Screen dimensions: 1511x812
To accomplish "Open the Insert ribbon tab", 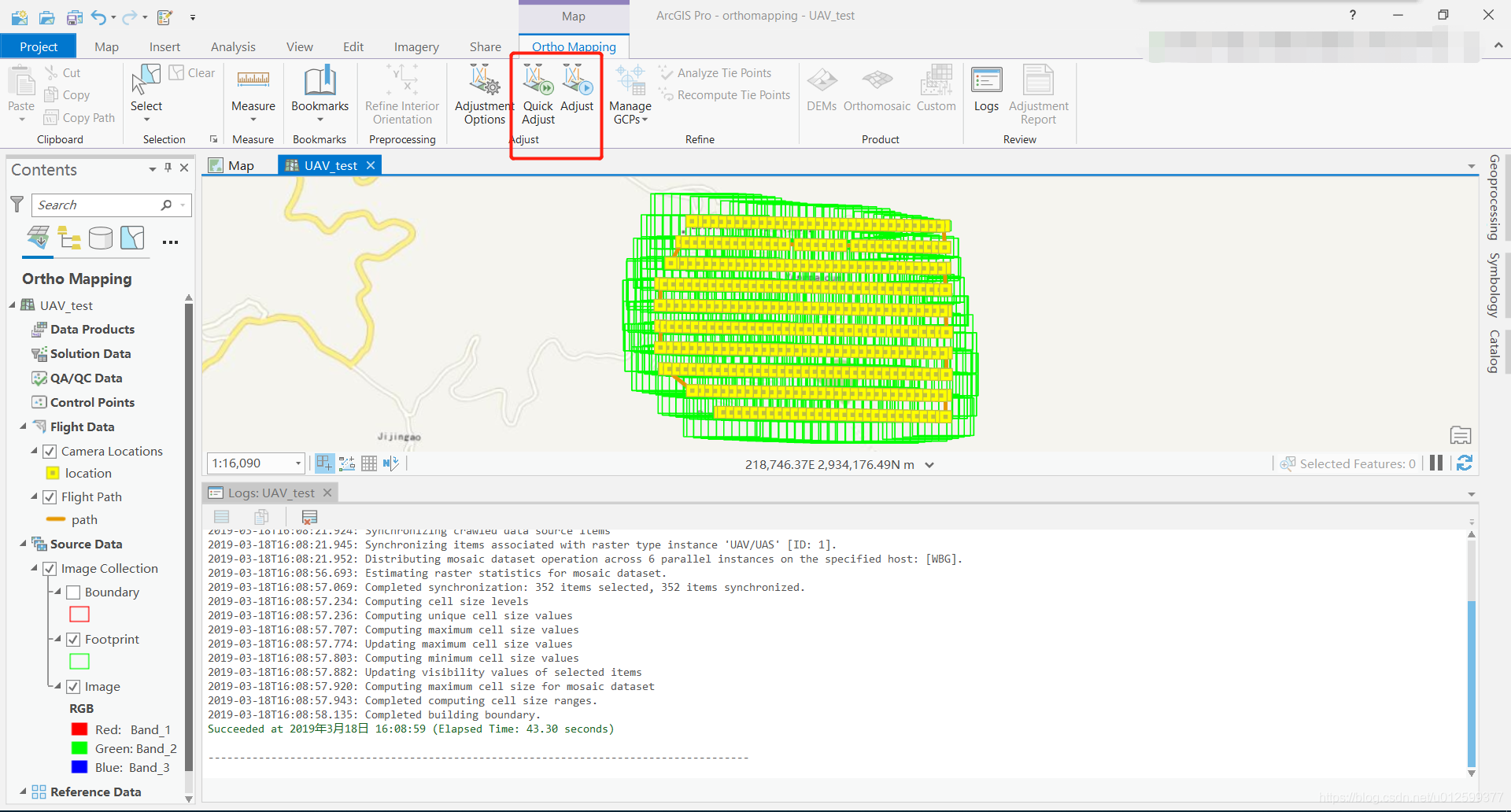I will point(164,46).
